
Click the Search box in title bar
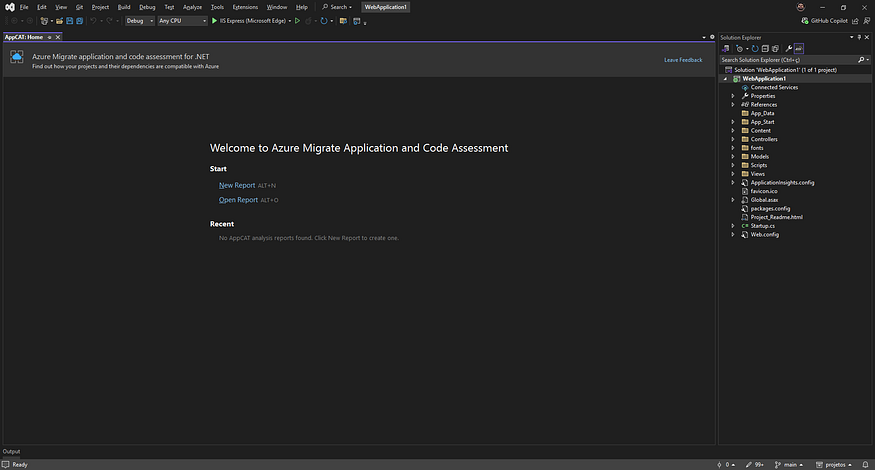(337, 7)
